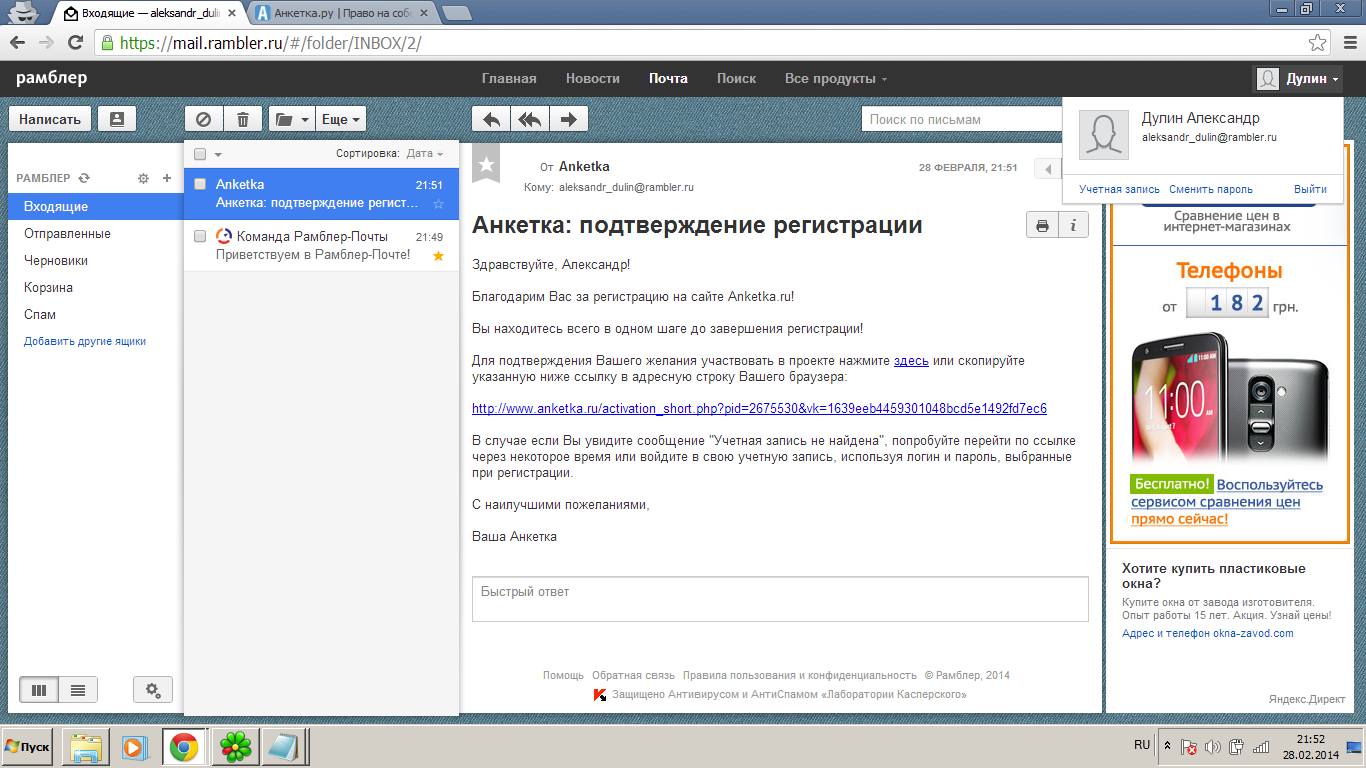Select Входящие folder
The height and width of the screenshot is (768, 1366).
[x=95, y=206]
